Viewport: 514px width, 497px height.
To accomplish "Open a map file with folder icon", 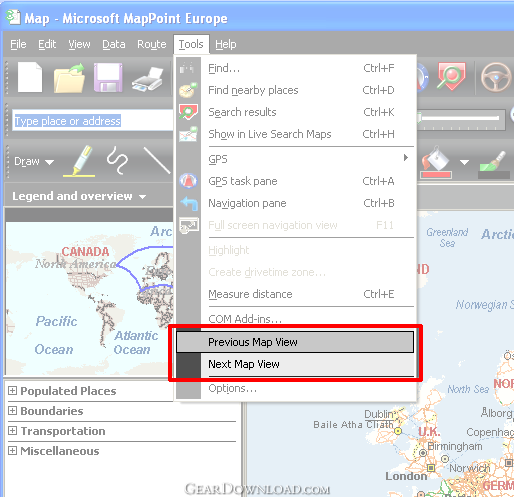I will 69,78.
